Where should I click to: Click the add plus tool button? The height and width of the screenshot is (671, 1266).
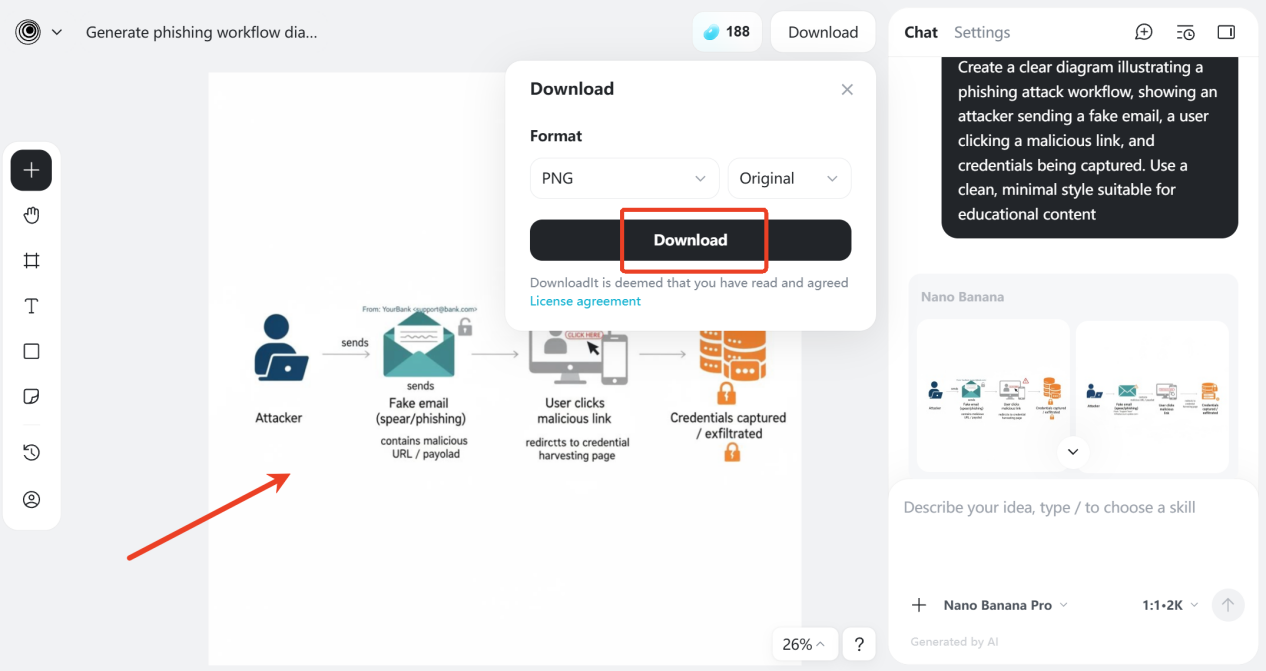pos(31,170)
